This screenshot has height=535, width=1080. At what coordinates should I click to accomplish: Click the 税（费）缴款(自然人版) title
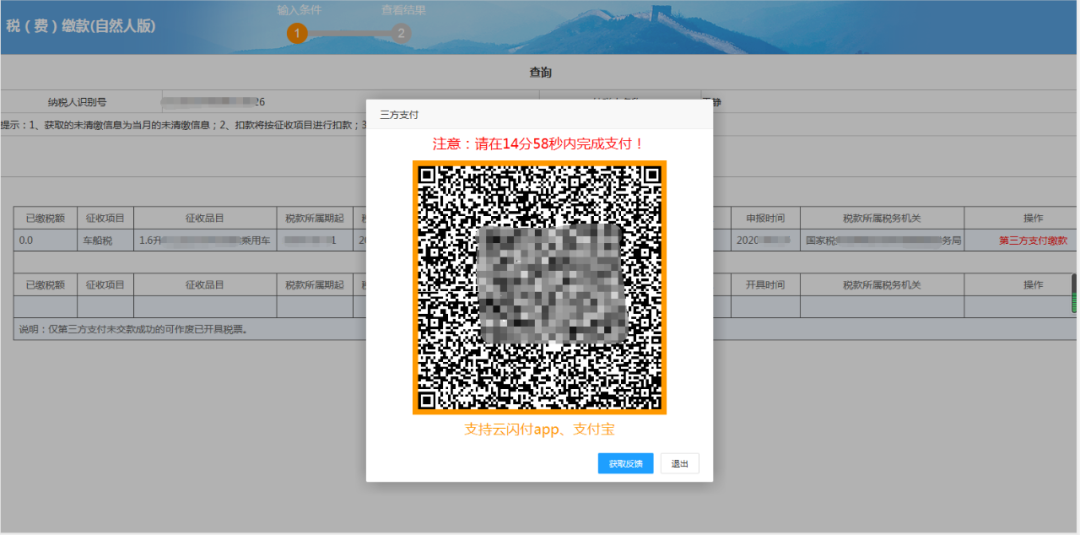(x=81, y=27)
